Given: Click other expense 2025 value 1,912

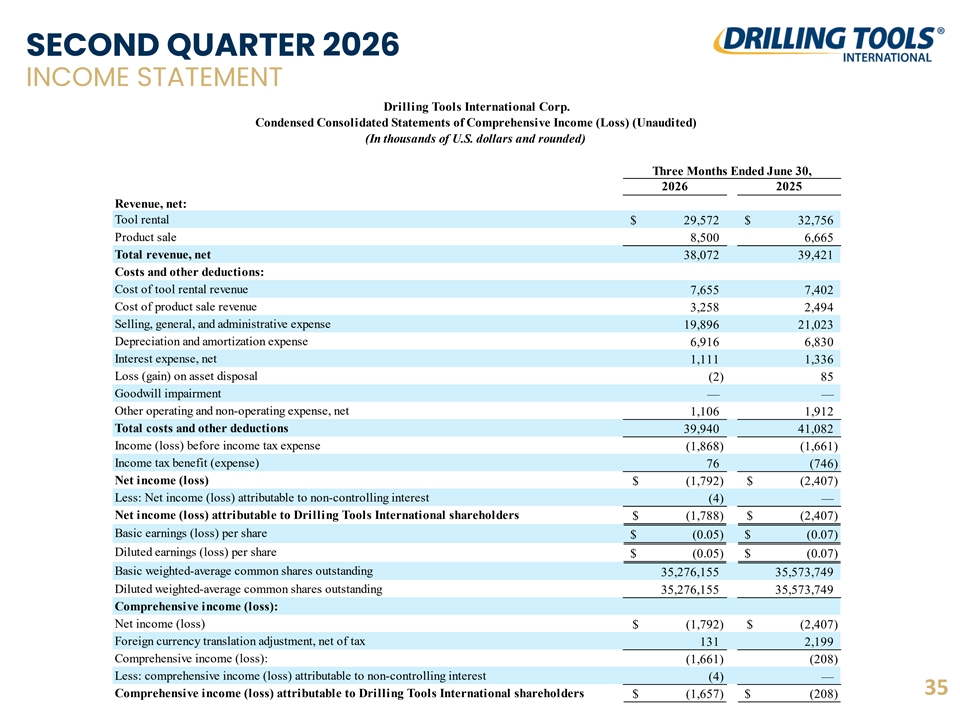Looking at the screenshot, I should pos(819,411).
